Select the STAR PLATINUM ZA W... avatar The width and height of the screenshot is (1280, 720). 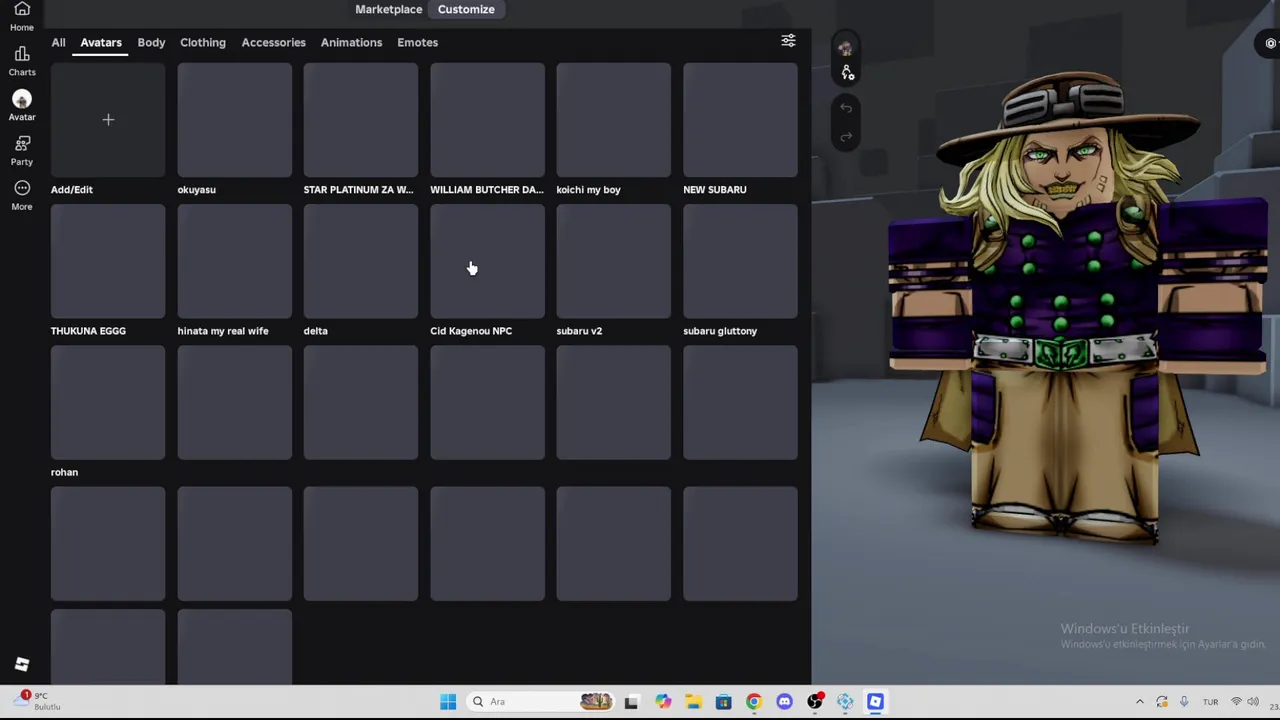(361, 120)
